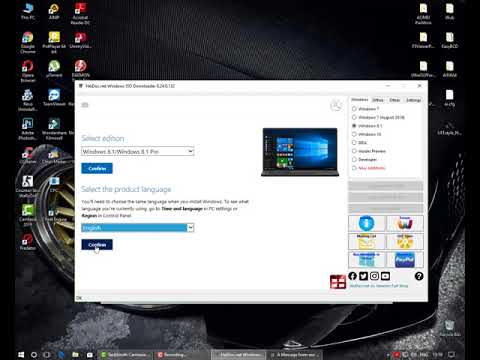Select the This PC desktop icon
The height and width of the screenshot is (360, 480).
(x=28, y=12)
